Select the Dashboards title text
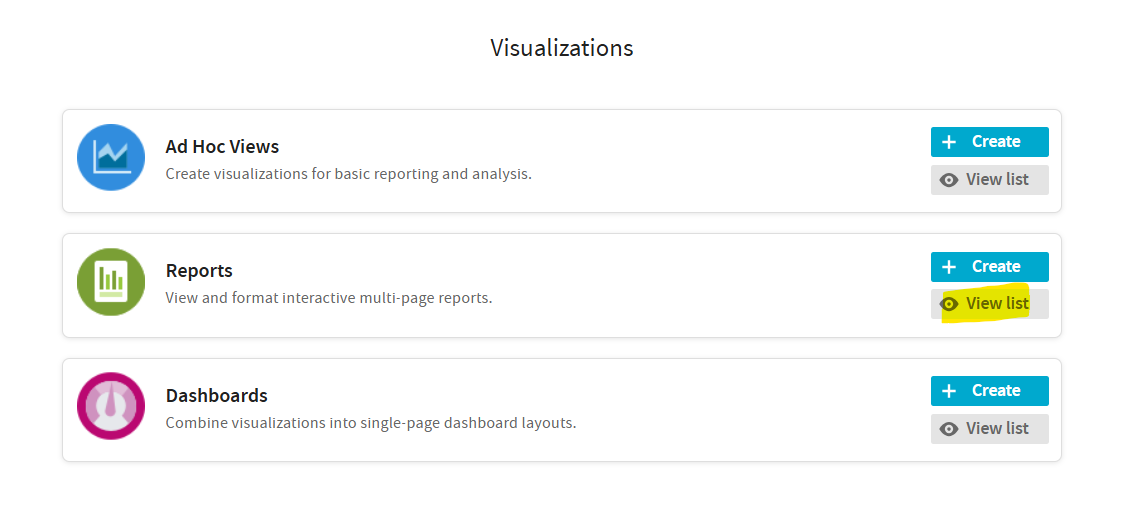 [216, 395]
